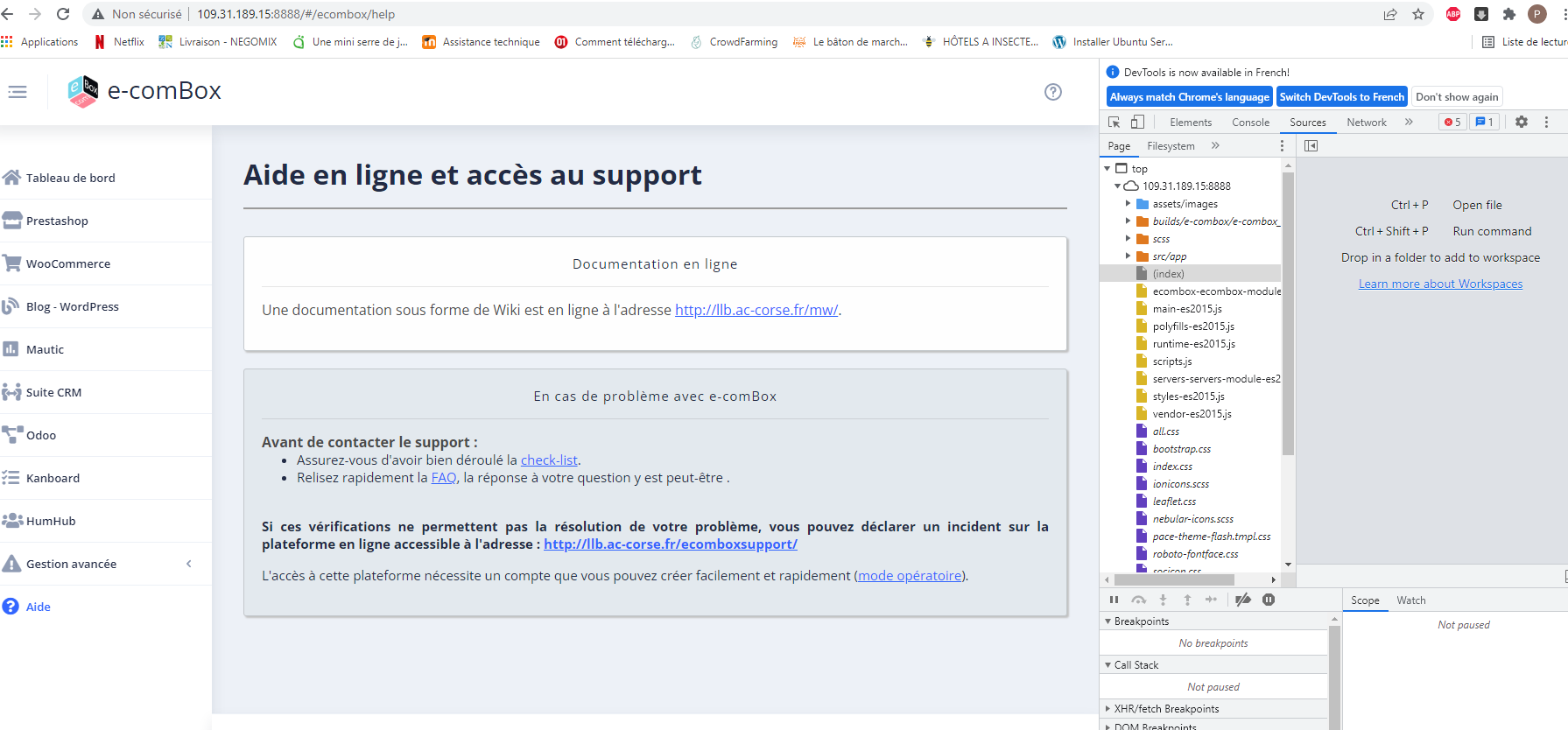Open the ecomboxsupport platform link
1568x730 pixels.
click(671, 544)
